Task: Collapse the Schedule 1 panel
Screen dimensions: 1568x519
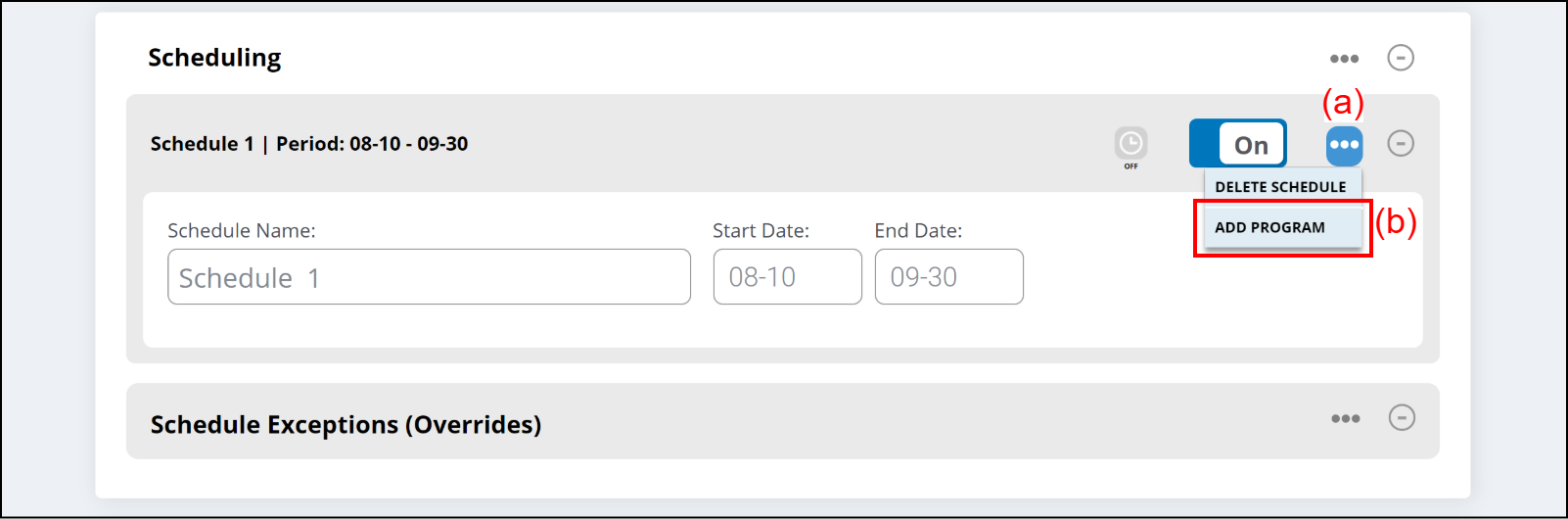Action: coord(1401,144)
